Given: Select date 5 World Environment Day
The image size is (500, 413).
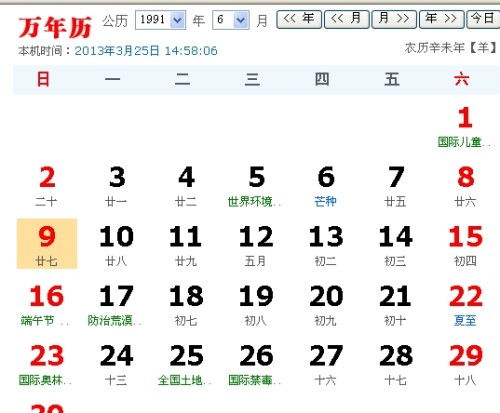Looking at the screenshot, I should [x=256, y=186].
